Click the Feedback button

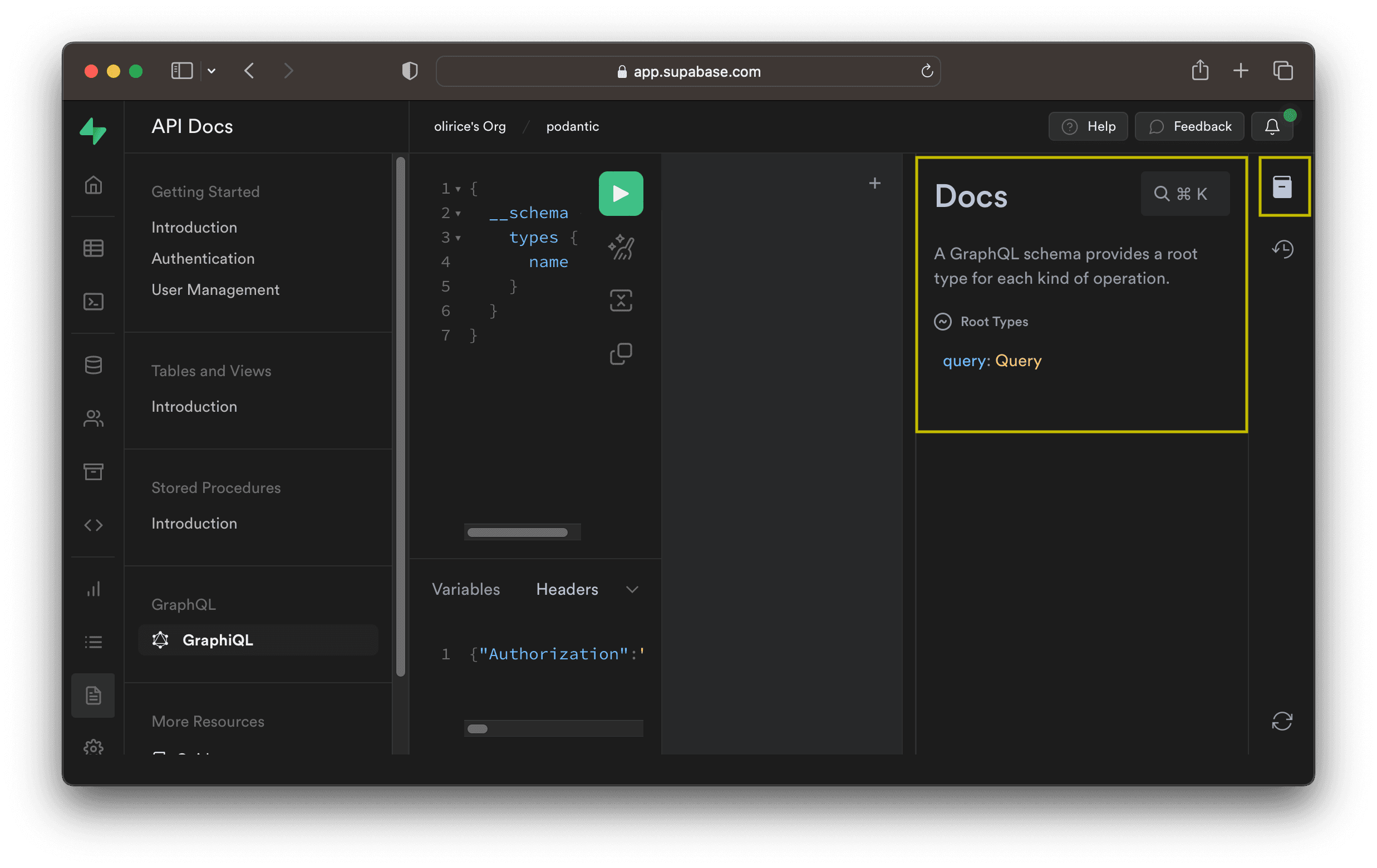point(1189,126)
